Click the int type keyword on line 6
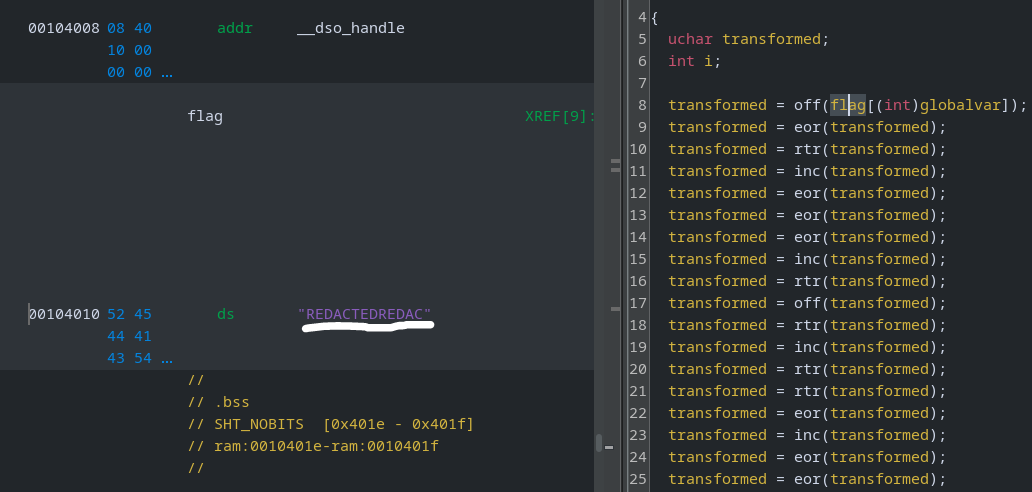1032x492 pixels. coord(681,61)
